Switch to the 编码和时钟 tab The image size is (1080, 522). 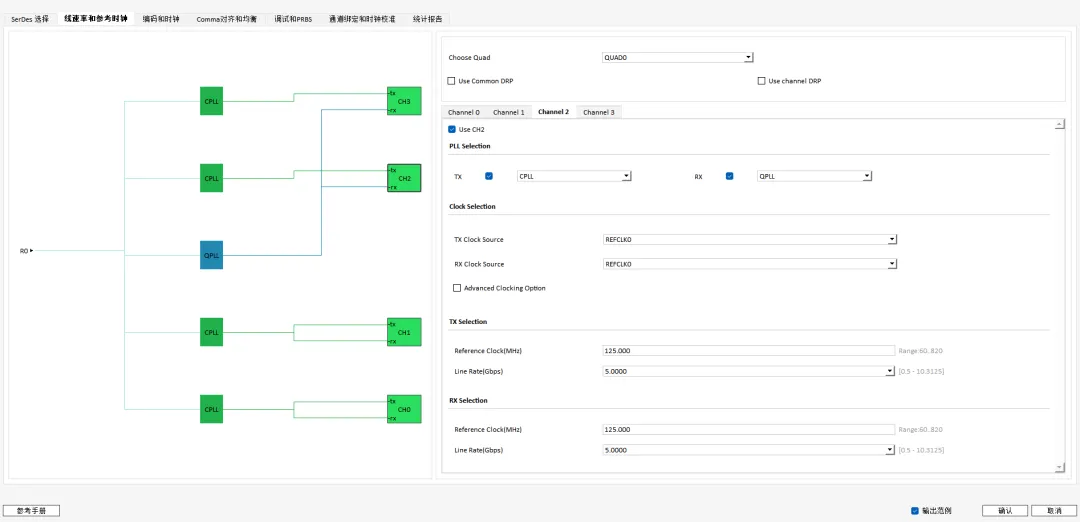tap(160, 19)
